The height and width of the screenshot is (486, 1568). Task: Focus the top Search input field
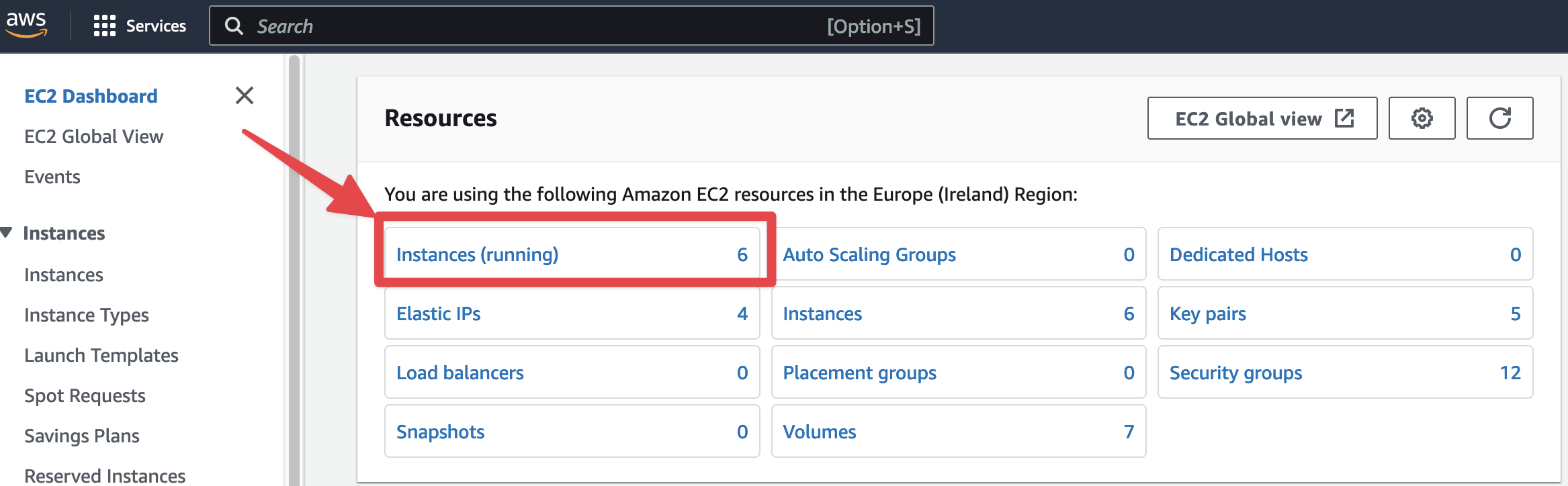571,26
